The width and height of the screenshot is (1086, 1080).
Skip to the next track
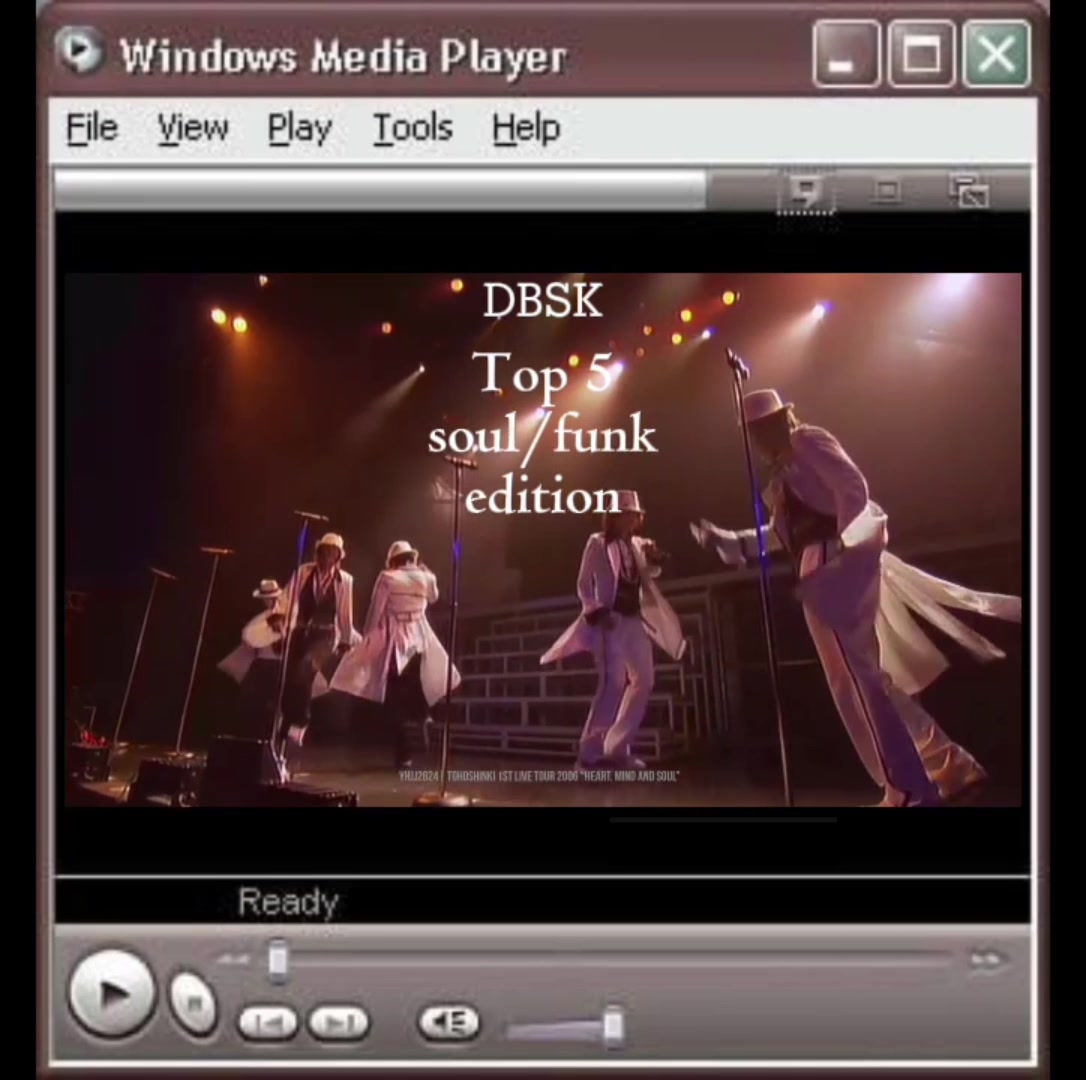click(338, 1023)
